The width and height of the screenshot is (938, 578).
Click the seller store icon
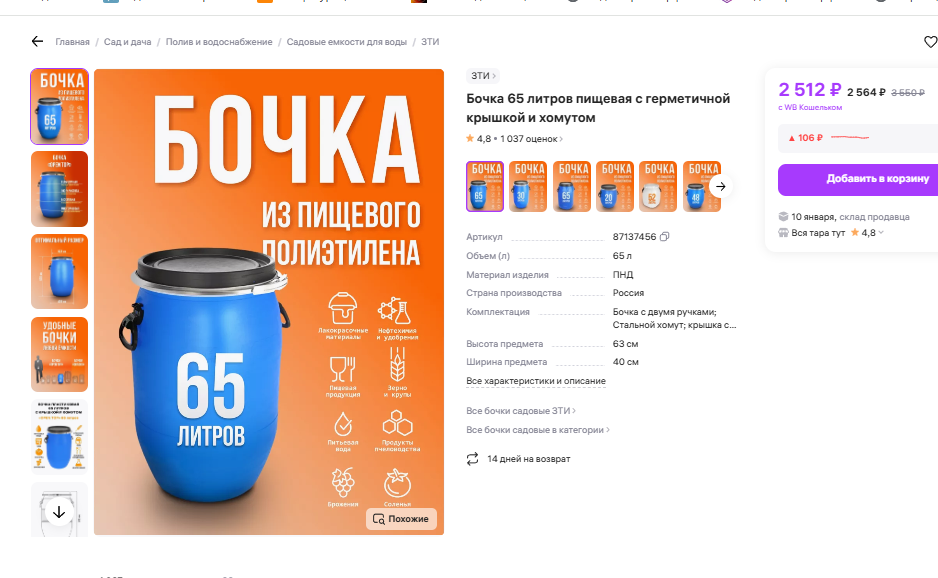[x=783, y=233]
